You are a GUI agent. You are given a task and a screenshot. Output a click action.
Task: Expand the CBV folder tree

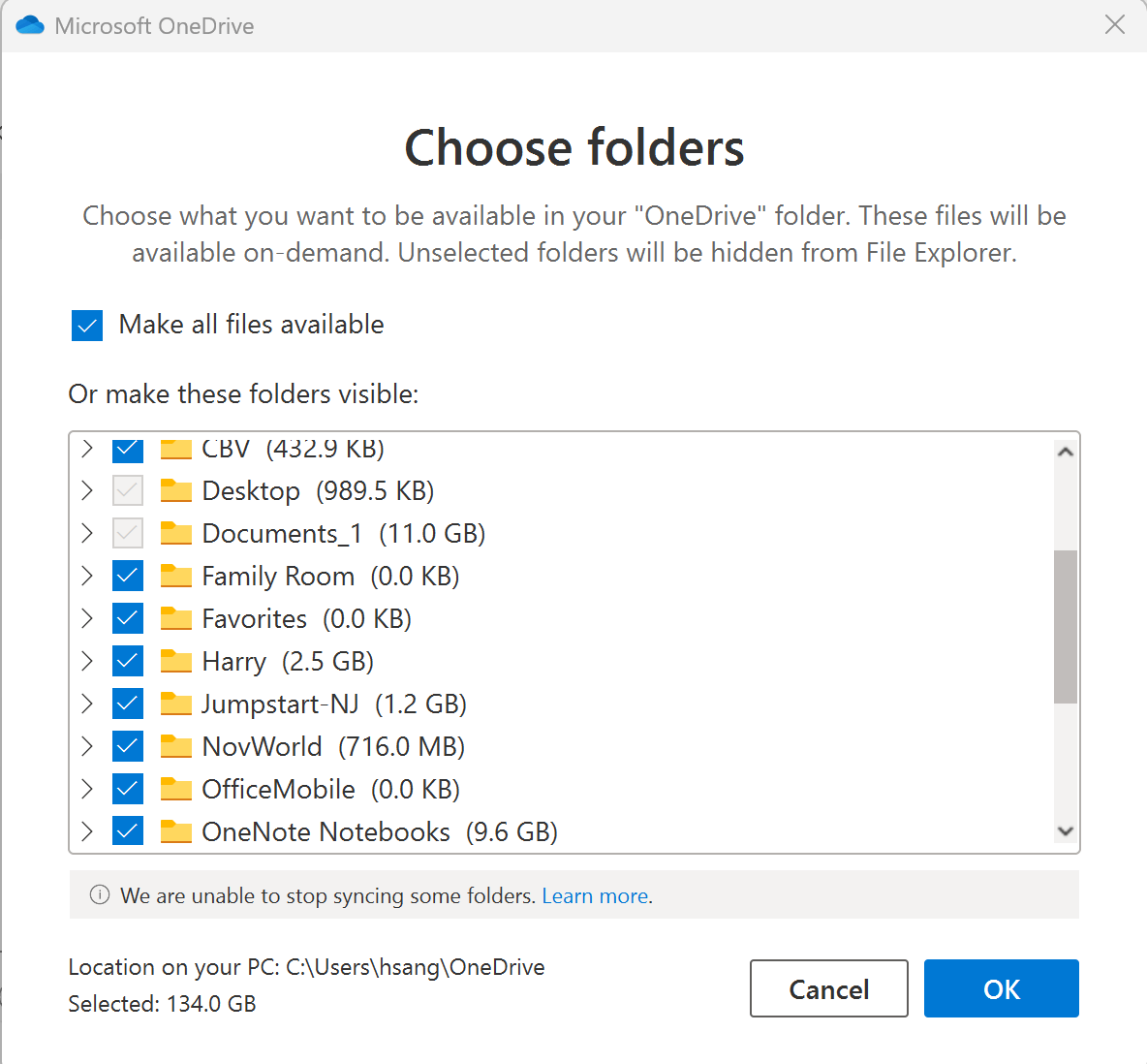pyautogui.click(x=87, y=448)
